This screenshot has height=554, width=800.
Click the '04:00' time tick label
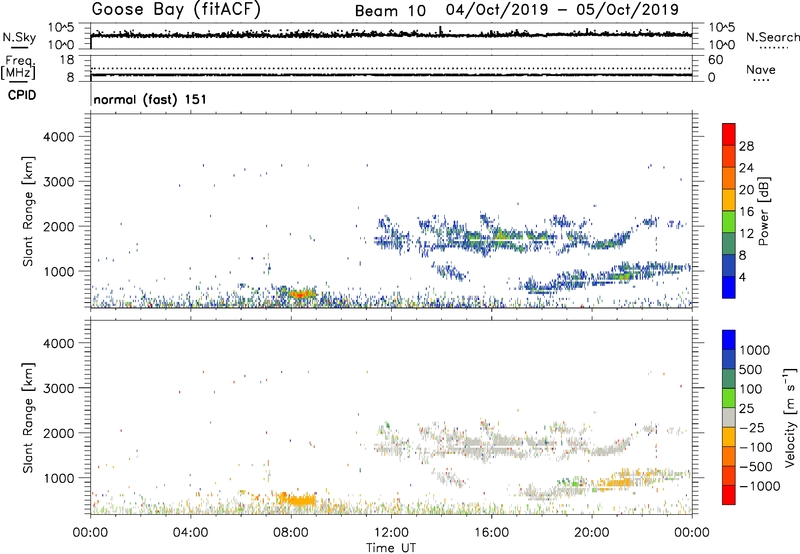tap(191, 533)
